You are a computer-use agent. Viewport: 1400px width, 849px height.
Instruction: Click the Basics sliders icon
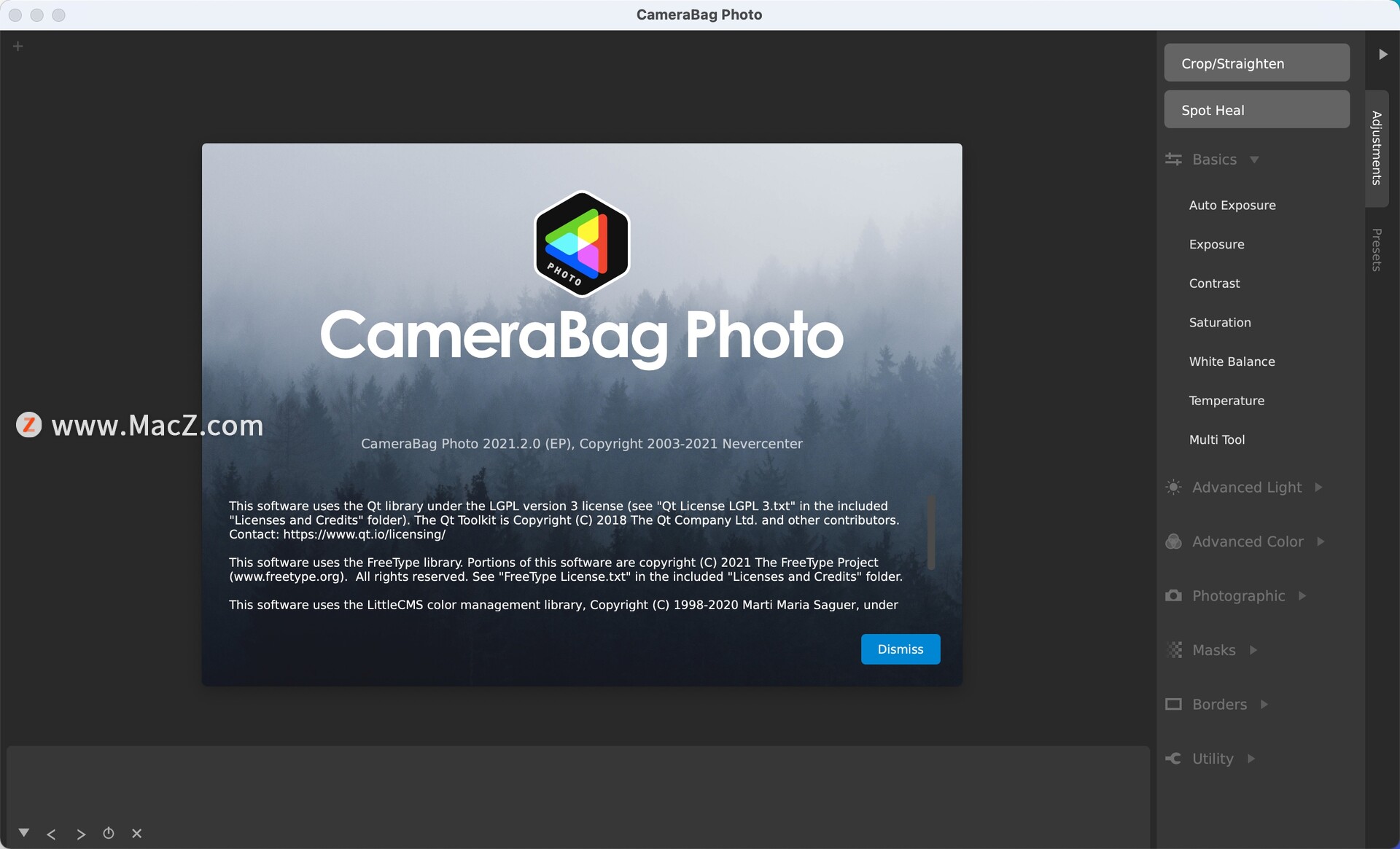pyautogui.click(x=1173, y=159)
